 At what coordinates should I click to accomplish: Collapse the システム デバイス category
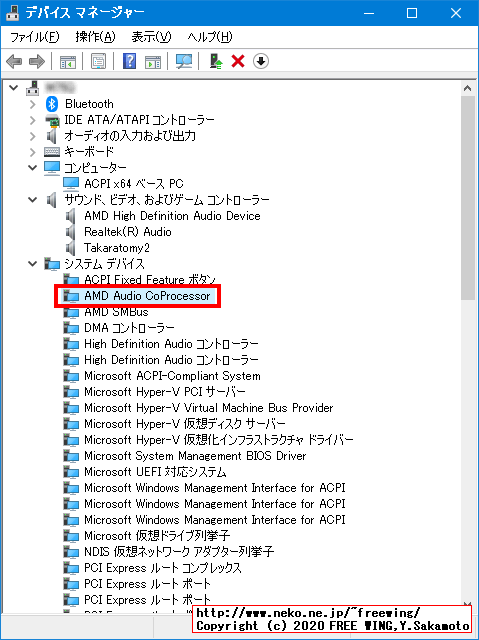pos(33,264)
